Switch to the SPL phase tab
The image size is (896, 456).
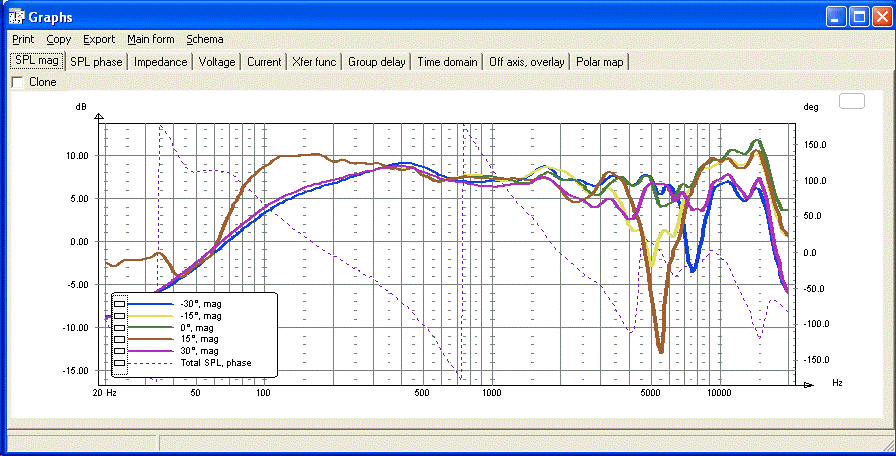(96, 62)
